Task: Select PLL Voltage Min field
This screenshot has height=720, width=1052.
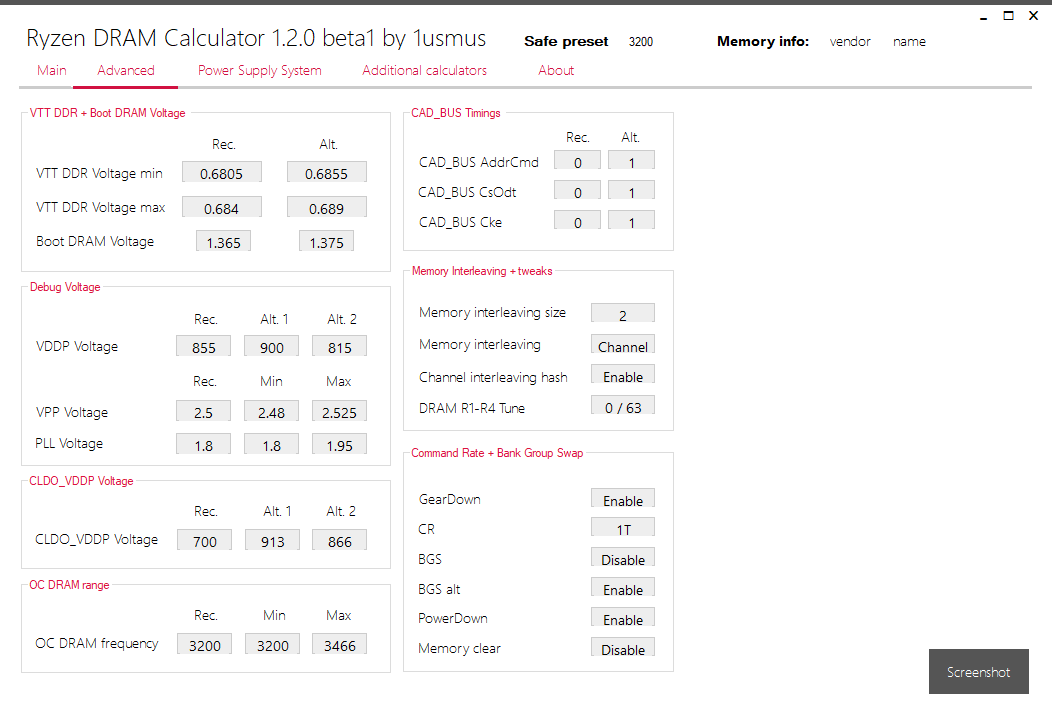Action: [272, 444]
